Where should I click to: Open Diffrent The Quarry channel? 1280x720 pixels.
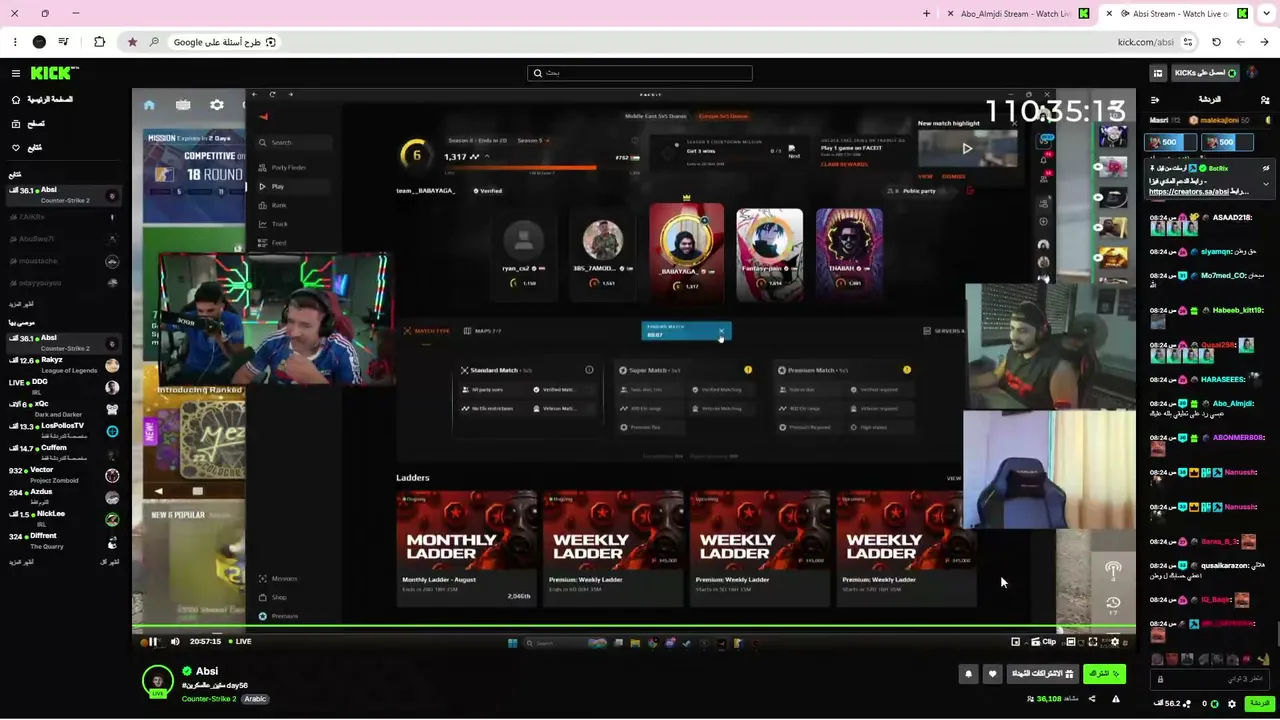[x=66, y=541]
